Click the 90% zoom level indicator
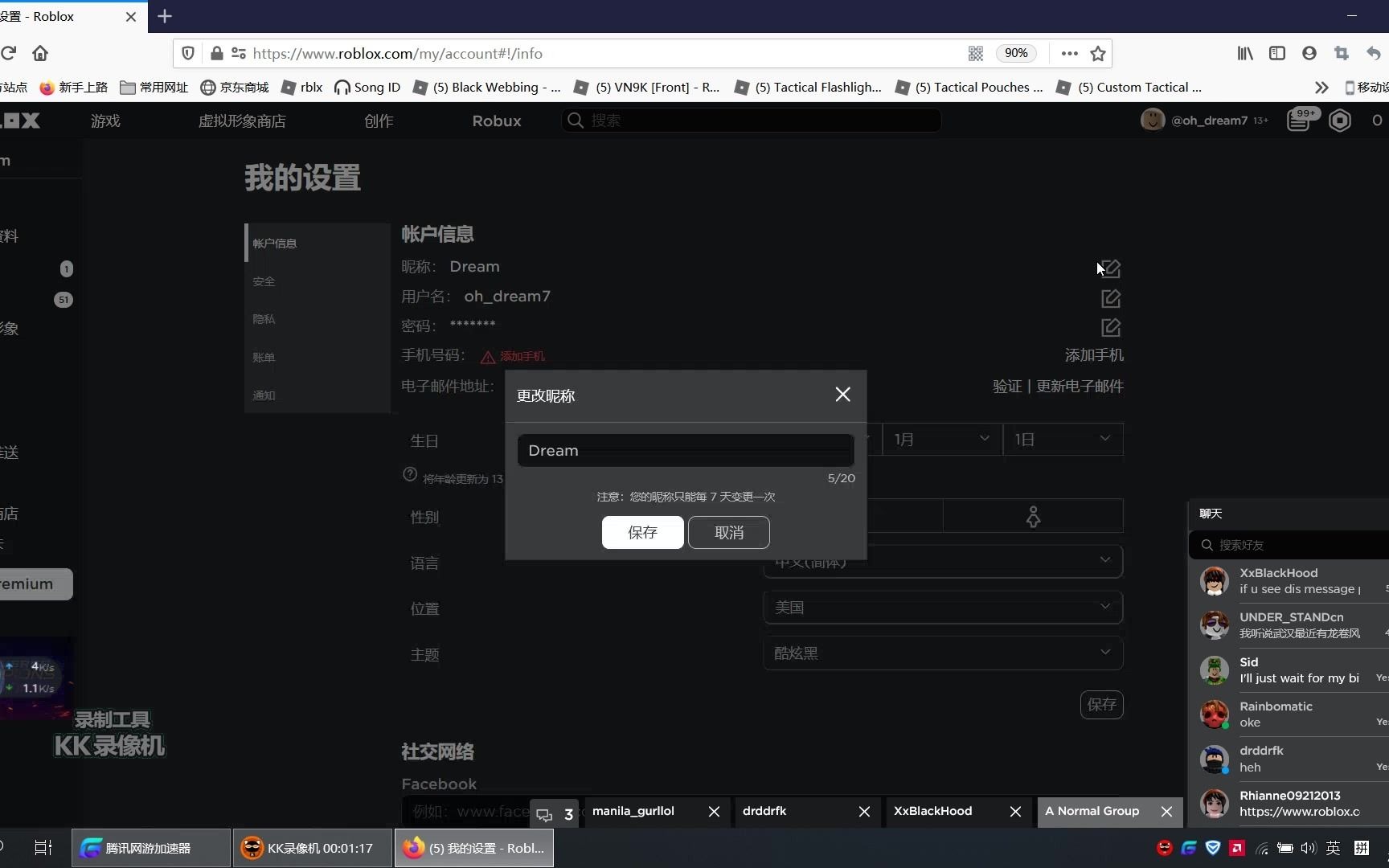 (x=1016, y=53)
